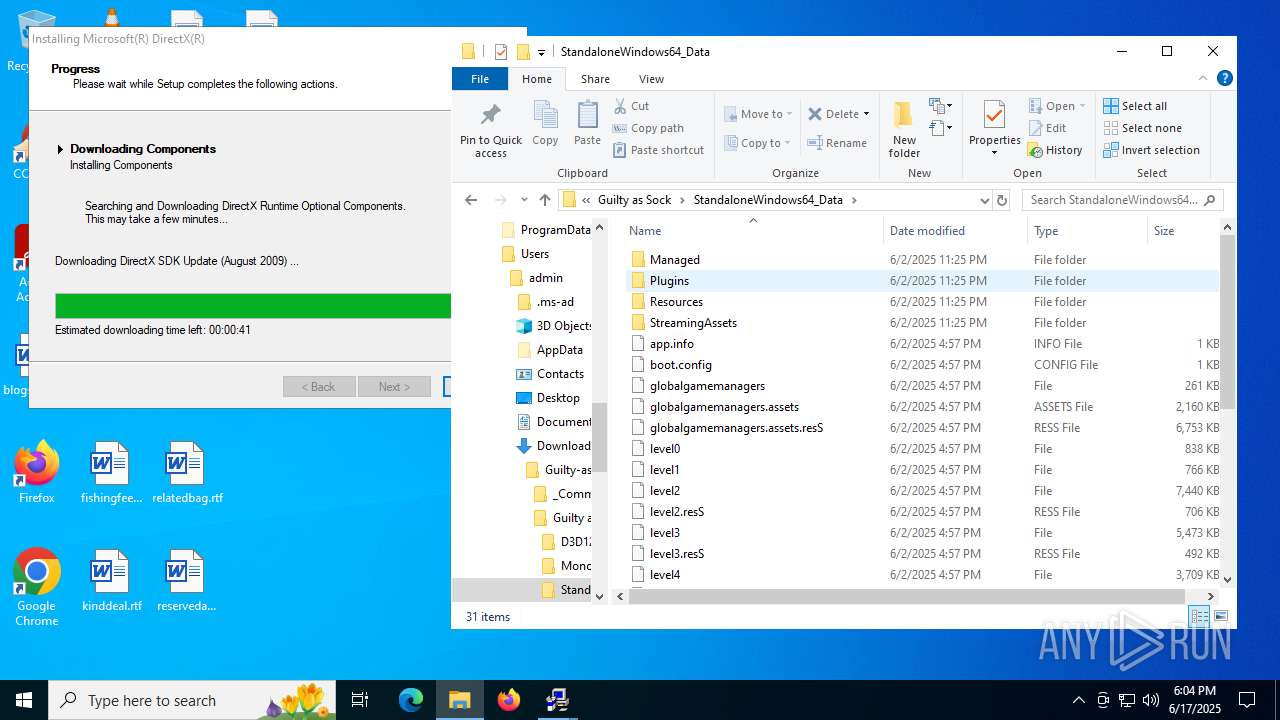Viewport: 1280px width, 720px height.
Task: Navigate back in File Explorer
Action: 471,200
